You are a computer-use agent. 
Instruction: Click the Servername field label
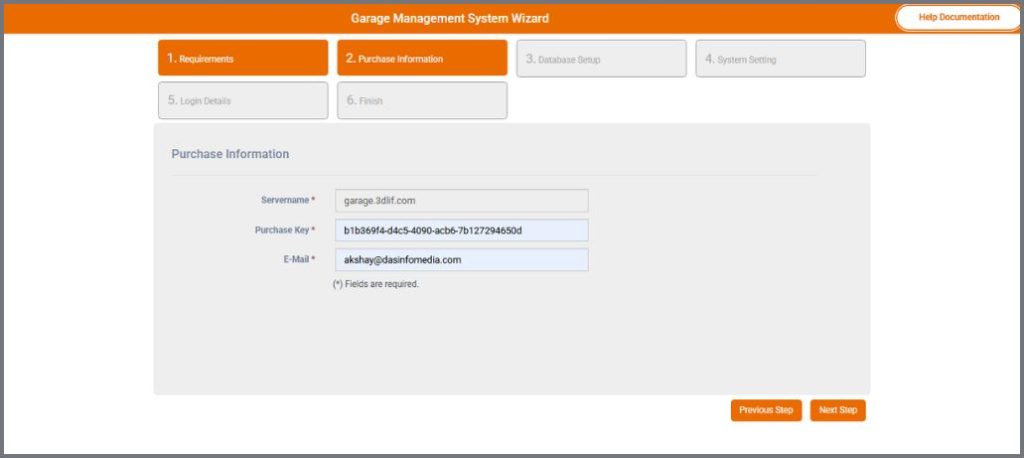[x=285, y=200]
